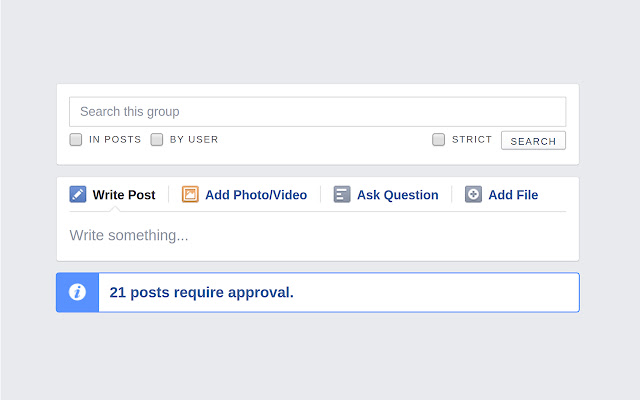Click the plus icon beside Add File
The image size is (640, 400).
473,194
